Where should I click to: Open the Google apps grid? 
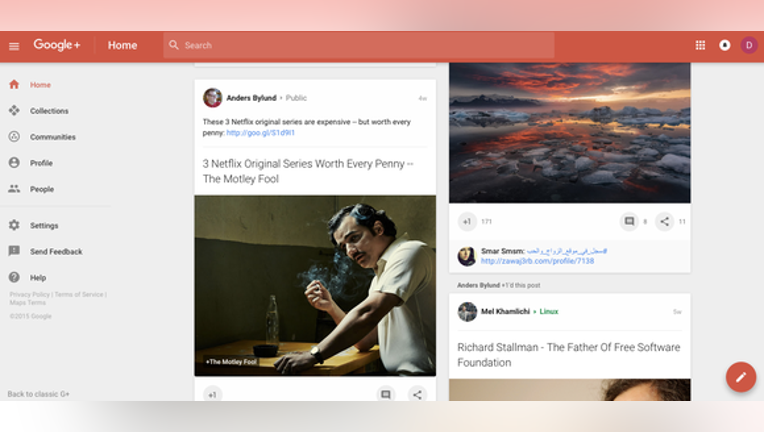tap(700, 45)
